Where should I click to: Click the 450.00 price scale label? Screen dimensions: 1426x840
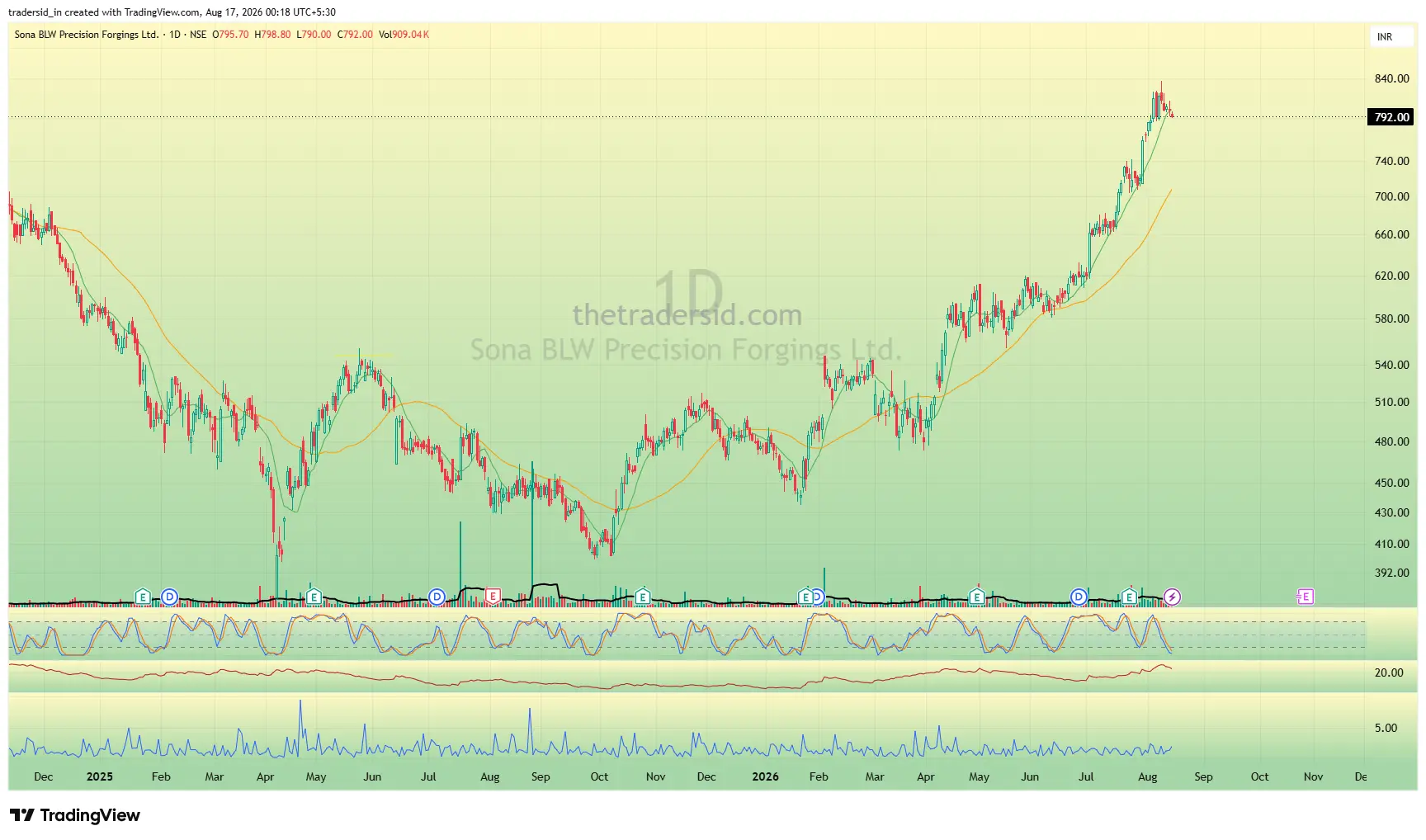pos(1391,483)
